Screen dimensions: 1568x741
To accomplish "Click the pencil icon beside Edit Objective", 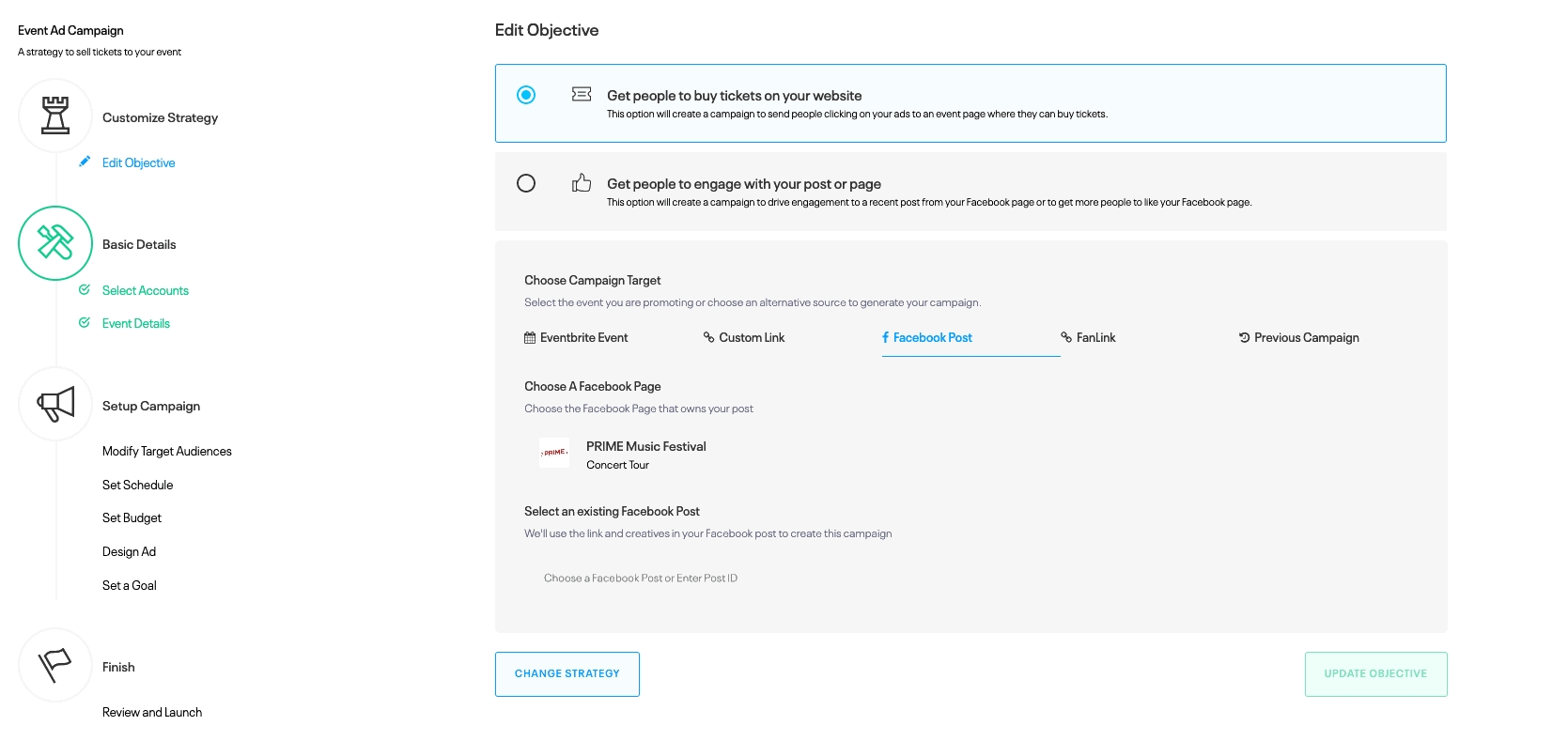I will point(85,162).
